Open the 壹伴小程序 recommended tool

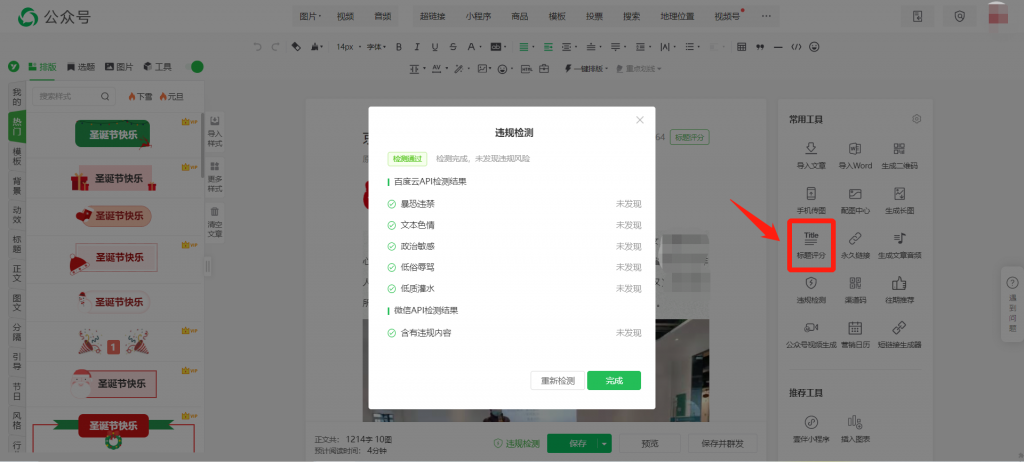[811, 429]
